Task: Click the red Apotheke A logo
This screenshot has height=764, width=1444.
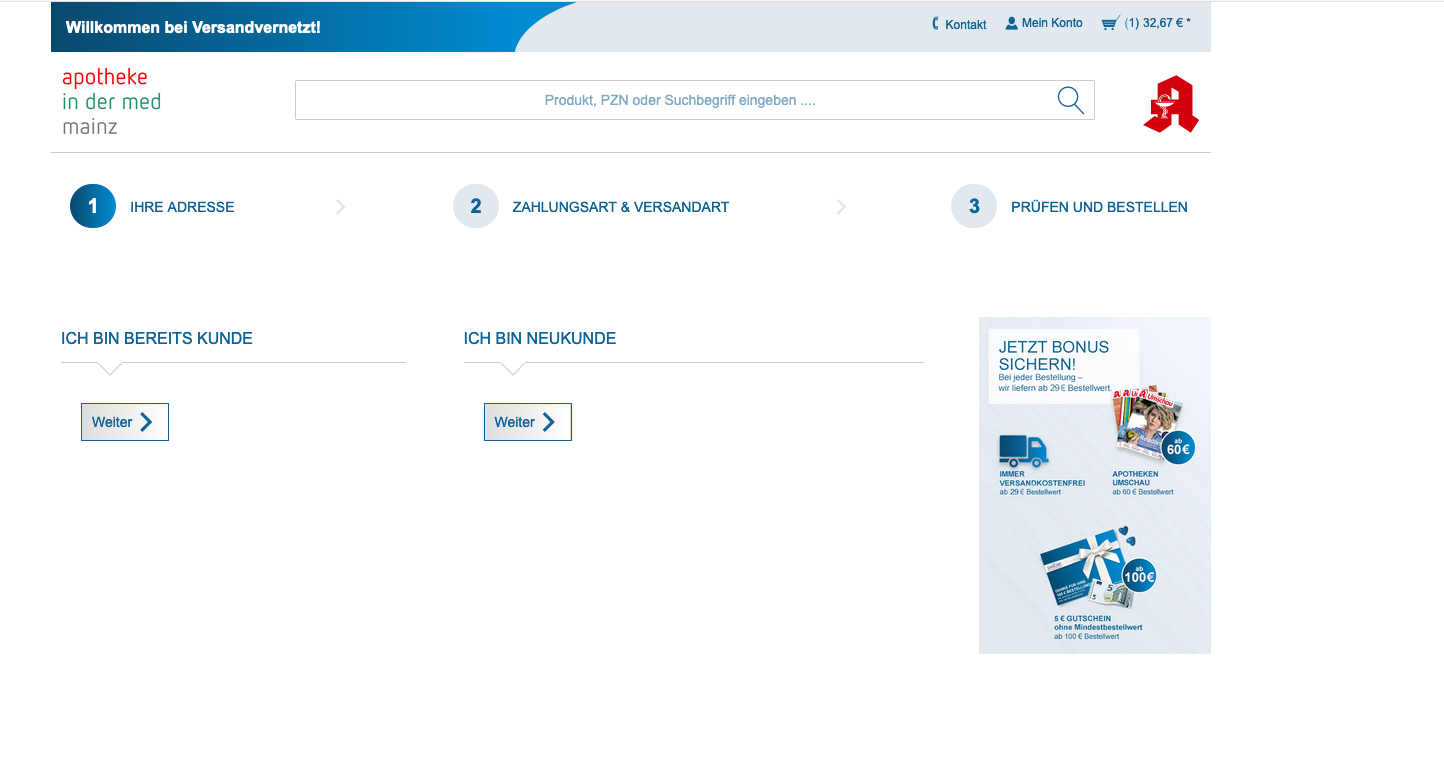Action: [x=1171, y=104]
